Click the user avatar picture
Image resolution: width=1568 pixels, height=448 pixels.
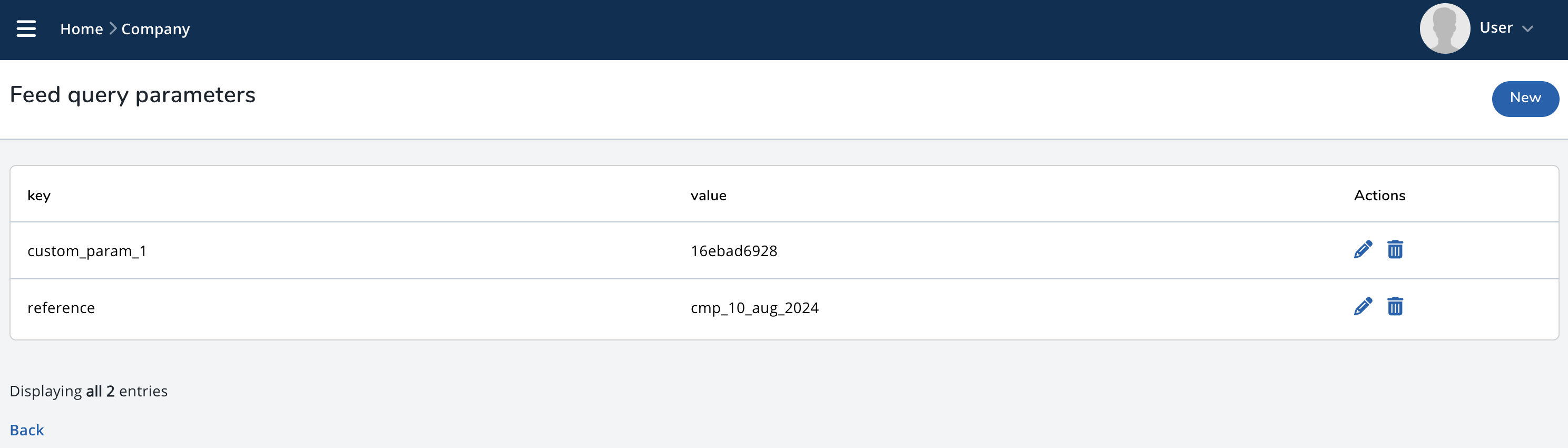1444,28
